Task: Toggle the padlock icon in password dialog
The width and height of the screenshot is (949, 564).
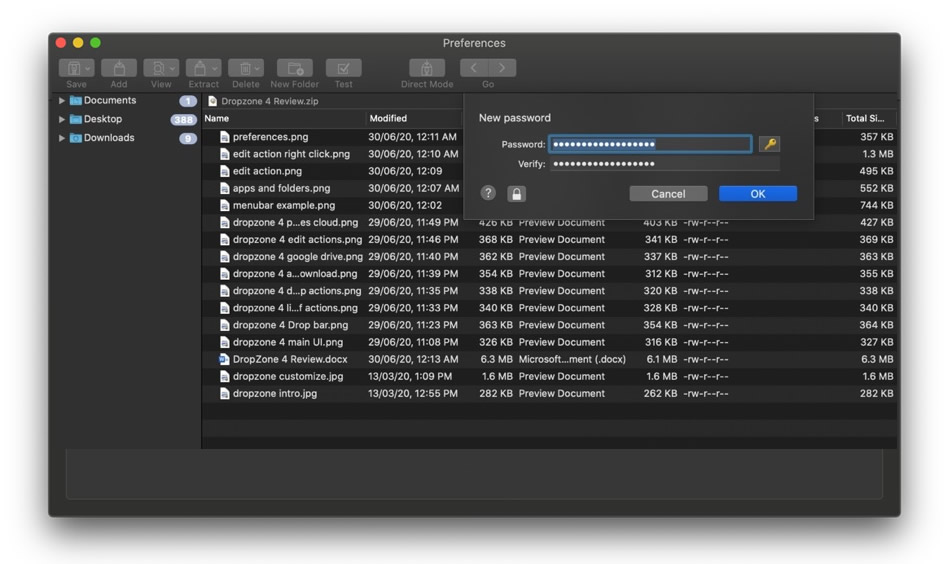Action: 516,194
